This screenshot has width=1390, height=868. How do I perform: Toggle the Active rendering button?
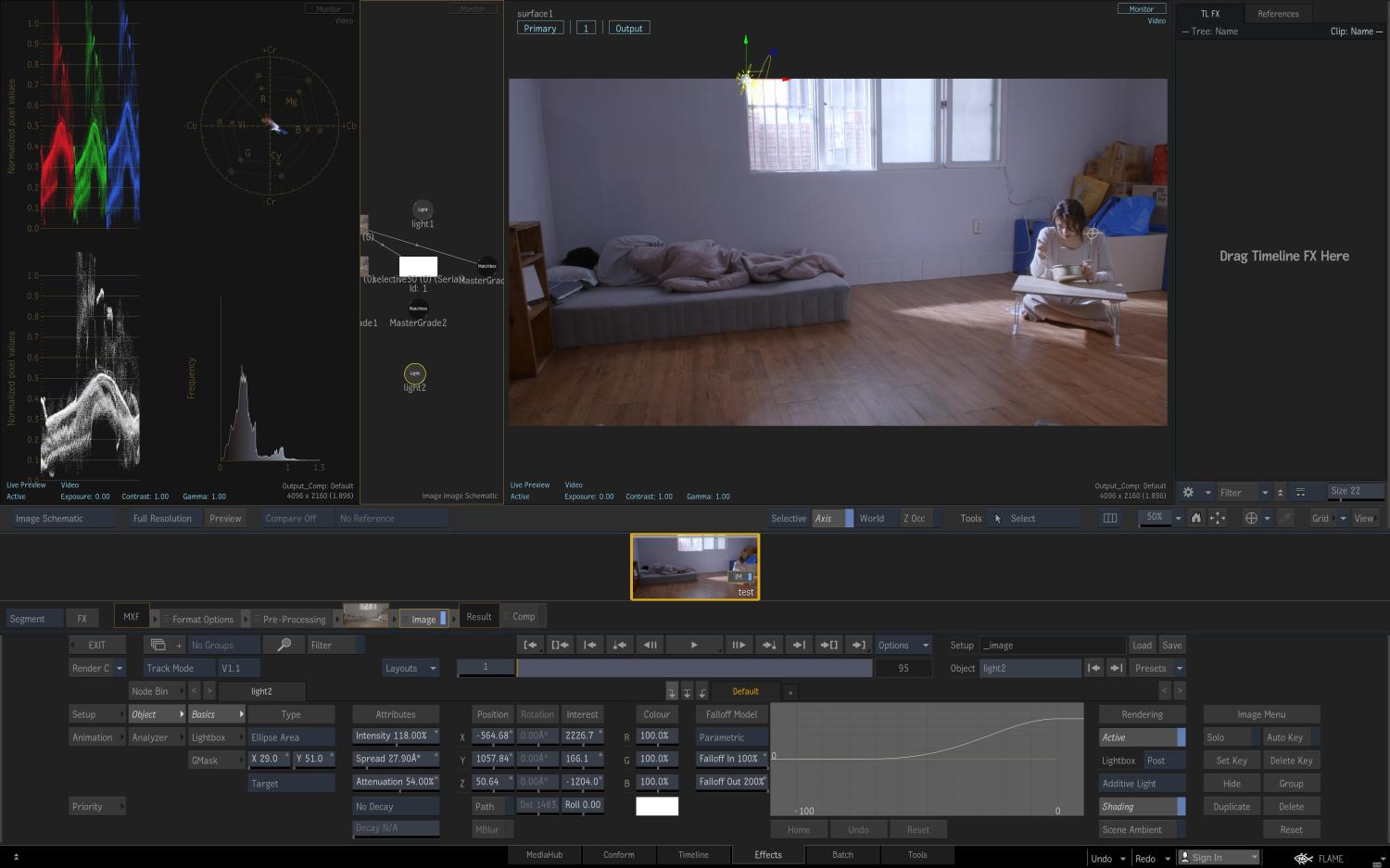click(x=1142, y=737)
